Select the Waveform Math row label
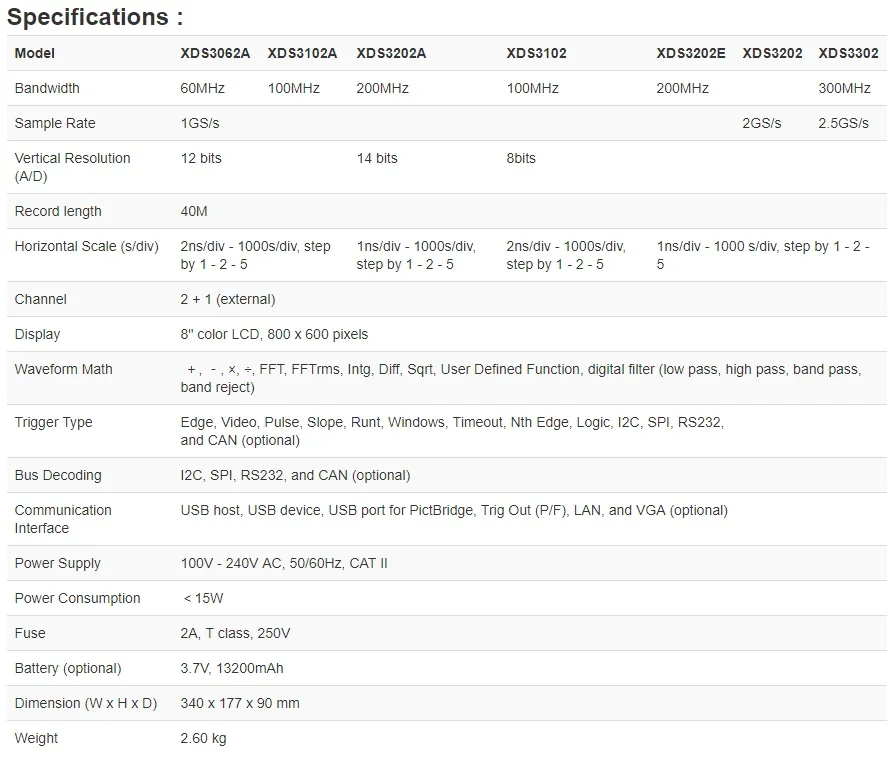This screenshot has height=761, width=888. pyautogui.click(x=63, y=369)
